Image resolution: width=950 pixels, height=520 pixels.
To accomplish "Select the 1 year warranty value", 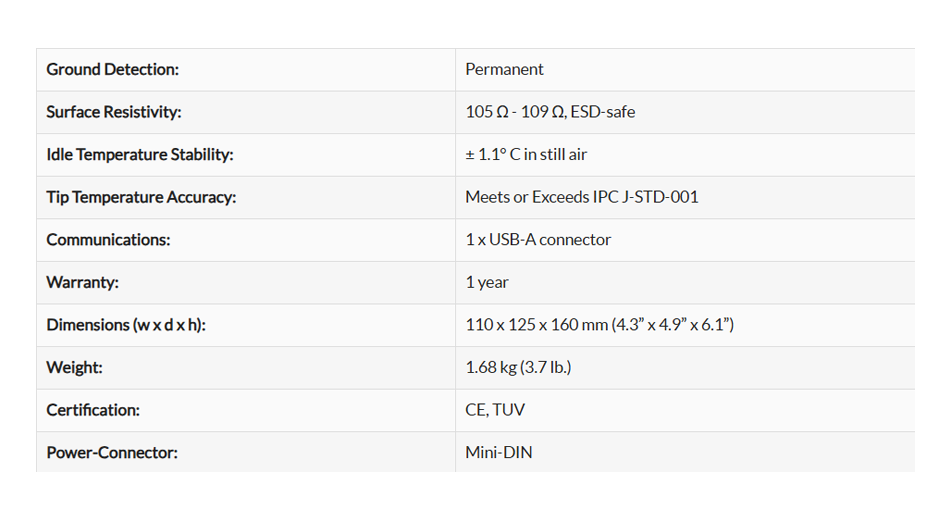I will (x=487, y=282).
